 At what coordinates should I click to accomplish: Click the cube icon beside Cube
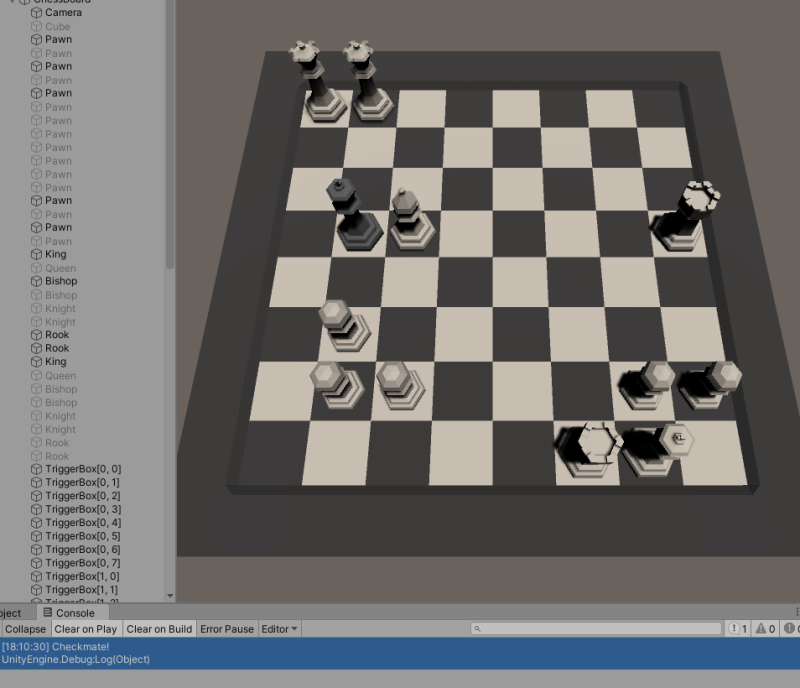click(x=36, y=26)
